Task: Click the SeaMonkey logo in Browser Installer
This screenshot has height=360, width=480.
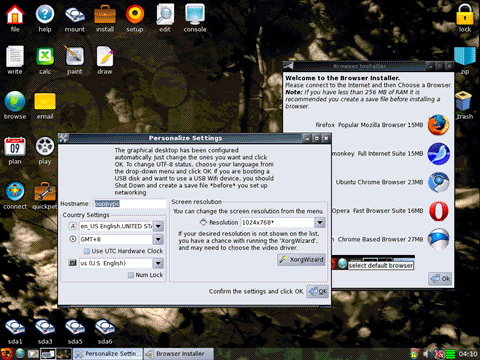Action: [x=438, y=154]
